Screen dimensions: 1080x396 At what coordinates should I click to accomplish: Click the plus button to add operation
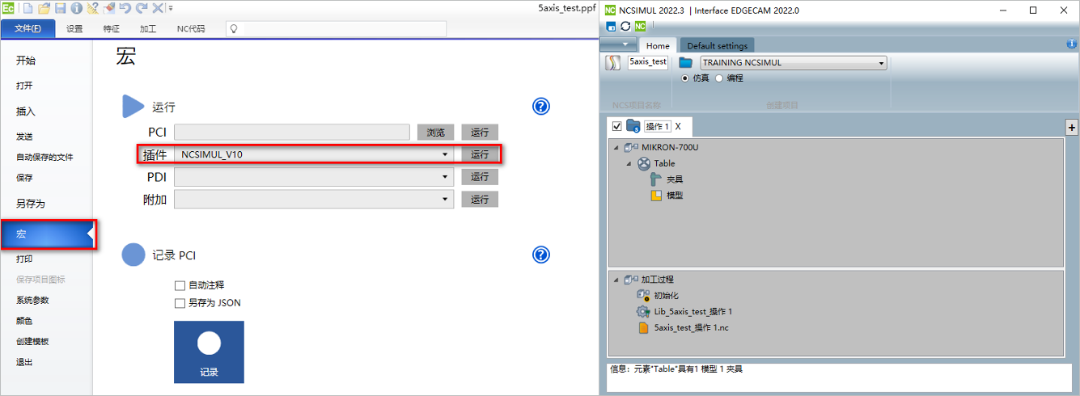(x=1071, y=127)
